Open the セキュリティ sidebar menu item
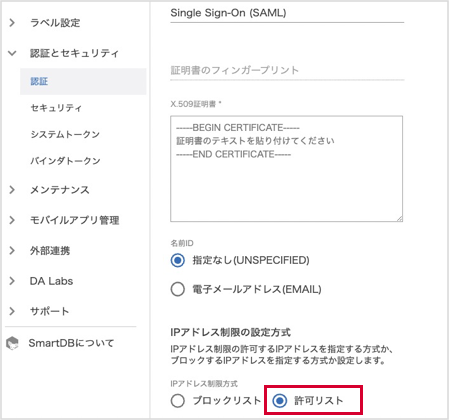Viewport: 449px width, 420px height. pyautogui.click(x=56, y=108)
